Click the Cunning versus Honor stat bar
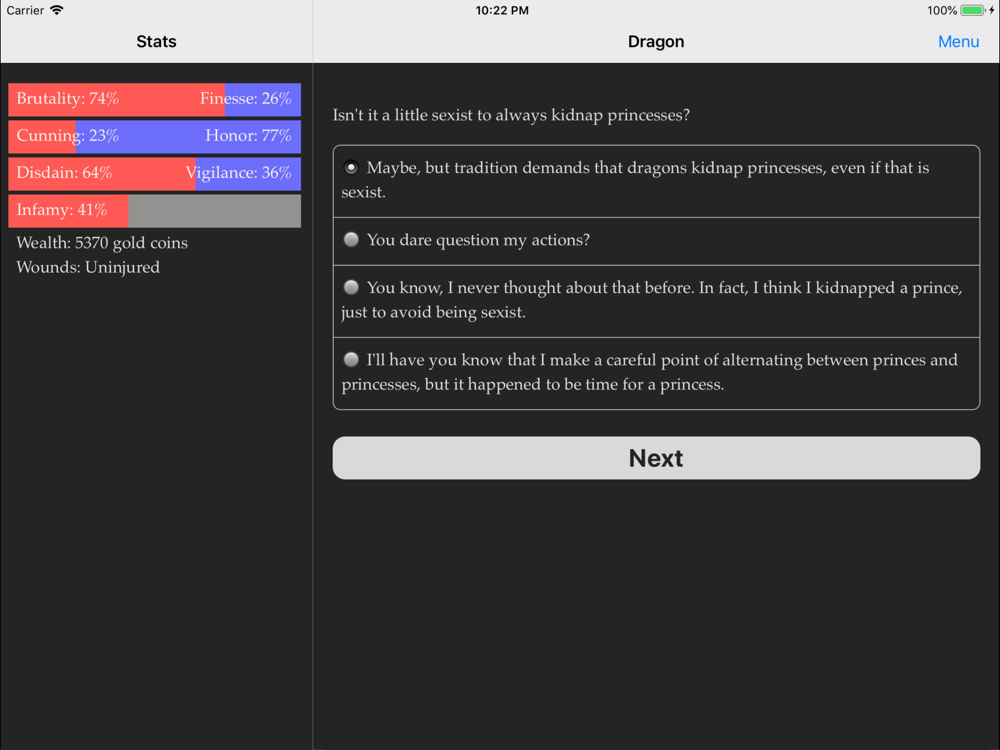This screenshot has width=1000, height=750. pos(154,136)
